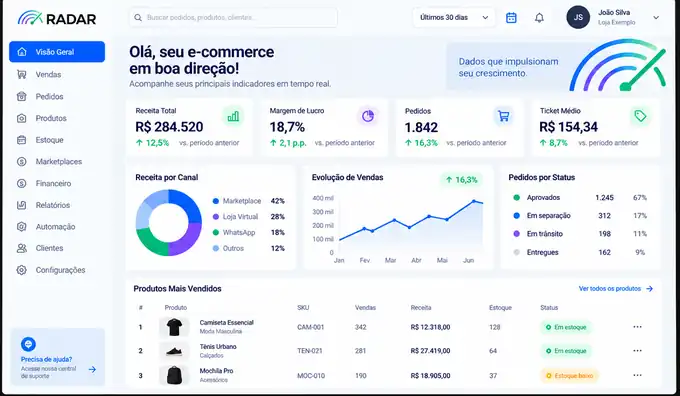Open more options for Tênis Urbano row
The image size is (680, 396).
(x=637, y=350)
